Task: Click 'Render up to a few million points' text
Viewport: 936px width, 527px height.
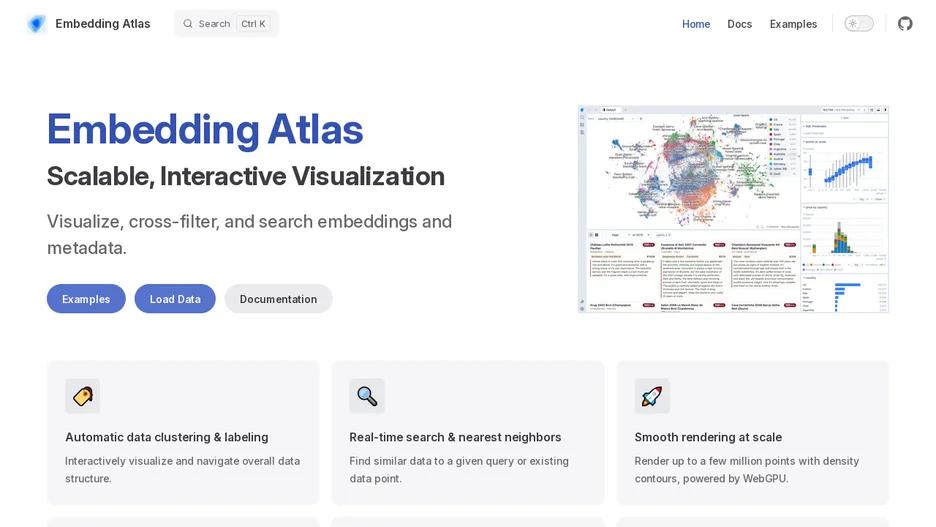Action: (747, 470)
